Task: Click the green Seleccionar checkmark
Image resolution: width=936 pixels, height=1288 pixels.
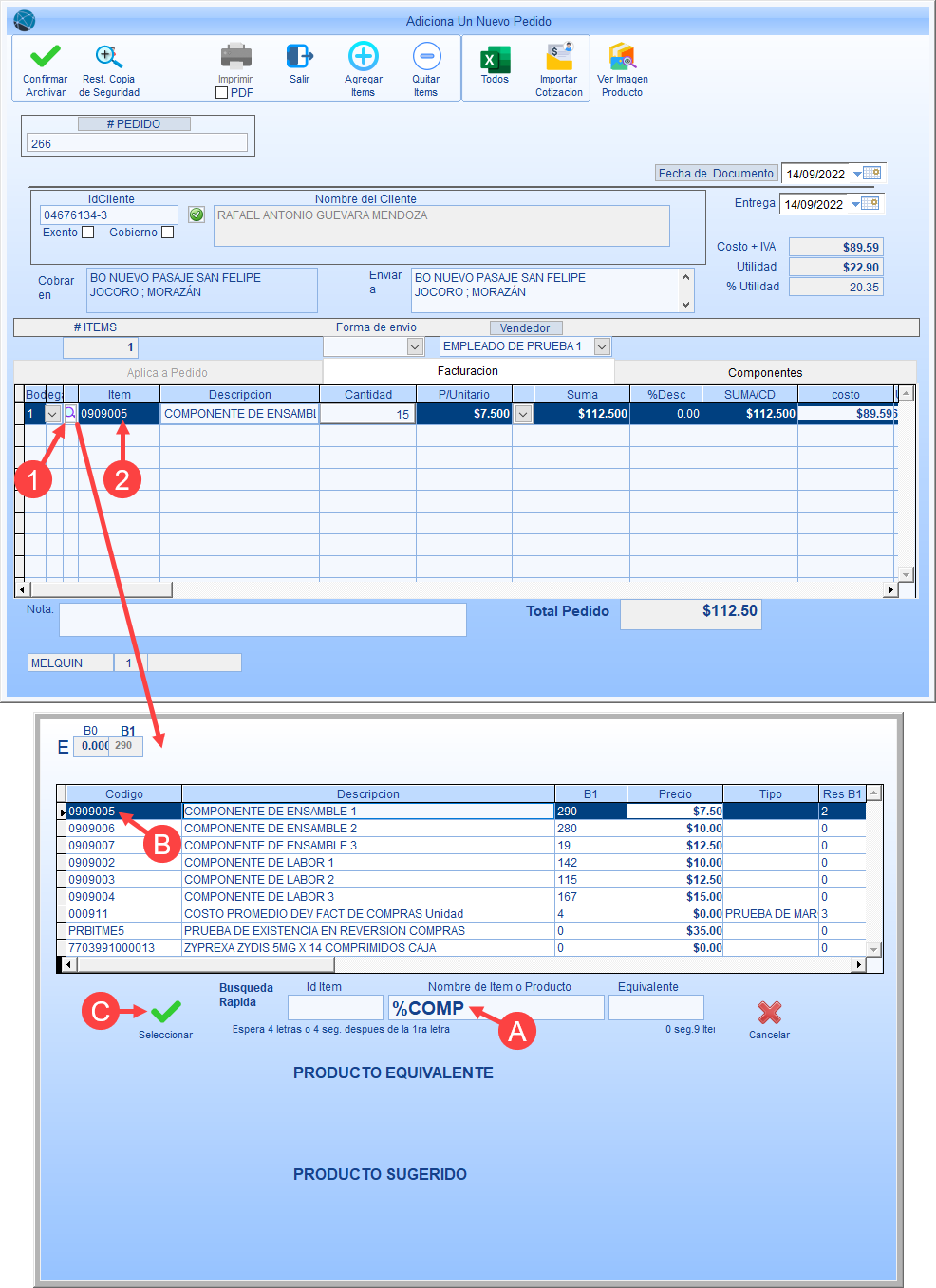Action: (165, 1012)
